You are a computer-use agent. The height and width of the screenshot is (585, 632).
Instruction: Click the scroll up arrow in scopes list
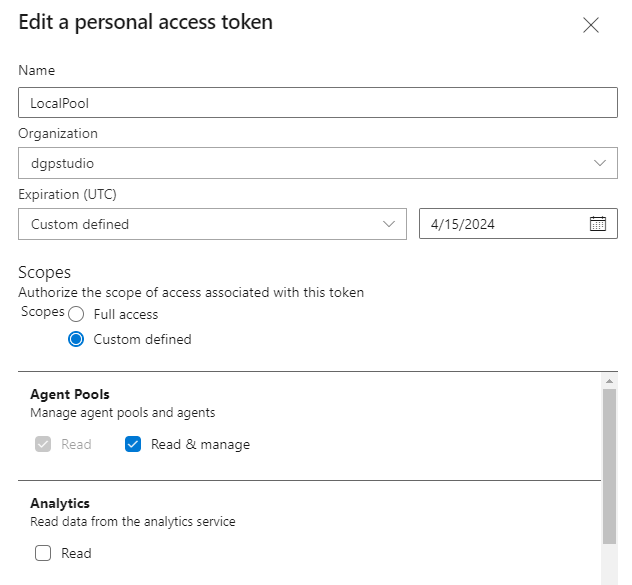click(x=609, y=381)
